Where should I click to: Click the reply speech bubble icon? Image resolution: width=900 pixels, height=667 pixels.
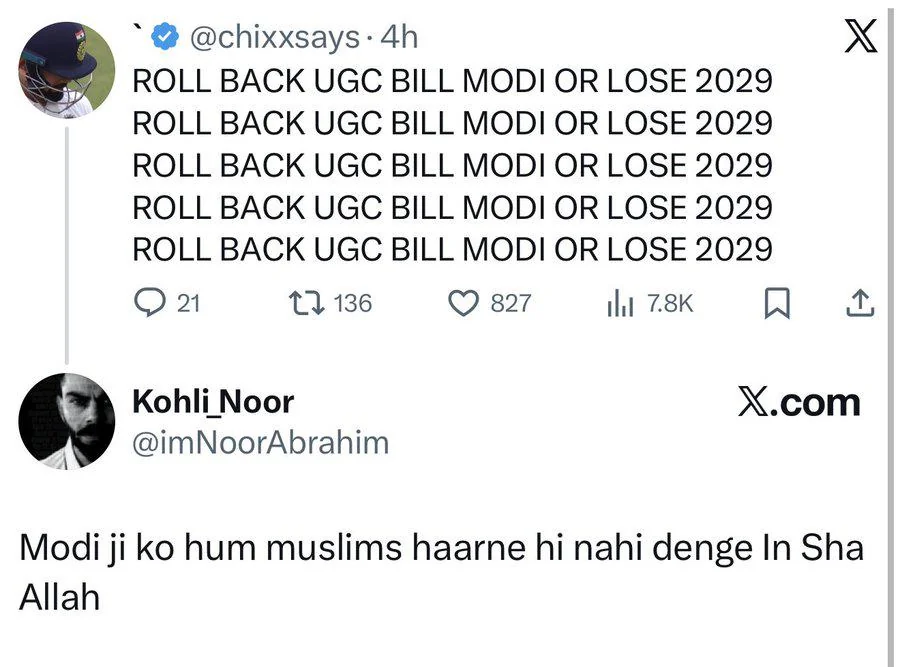pos(150,302)
